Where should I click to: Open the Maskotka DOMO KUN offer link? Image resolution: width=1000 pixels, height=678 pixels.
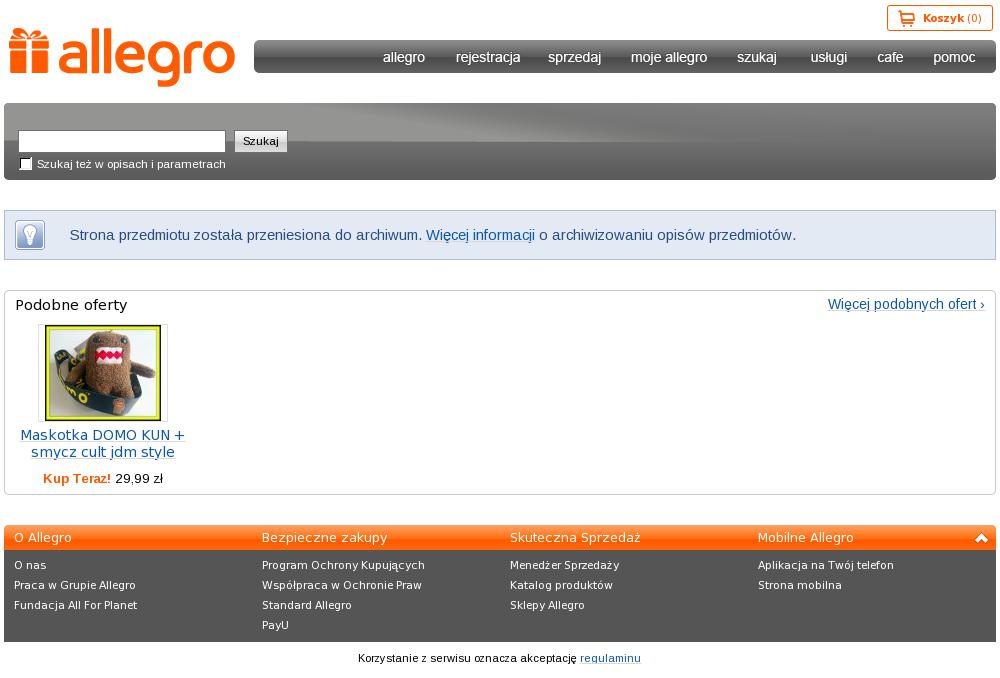[x=102, y=443]
